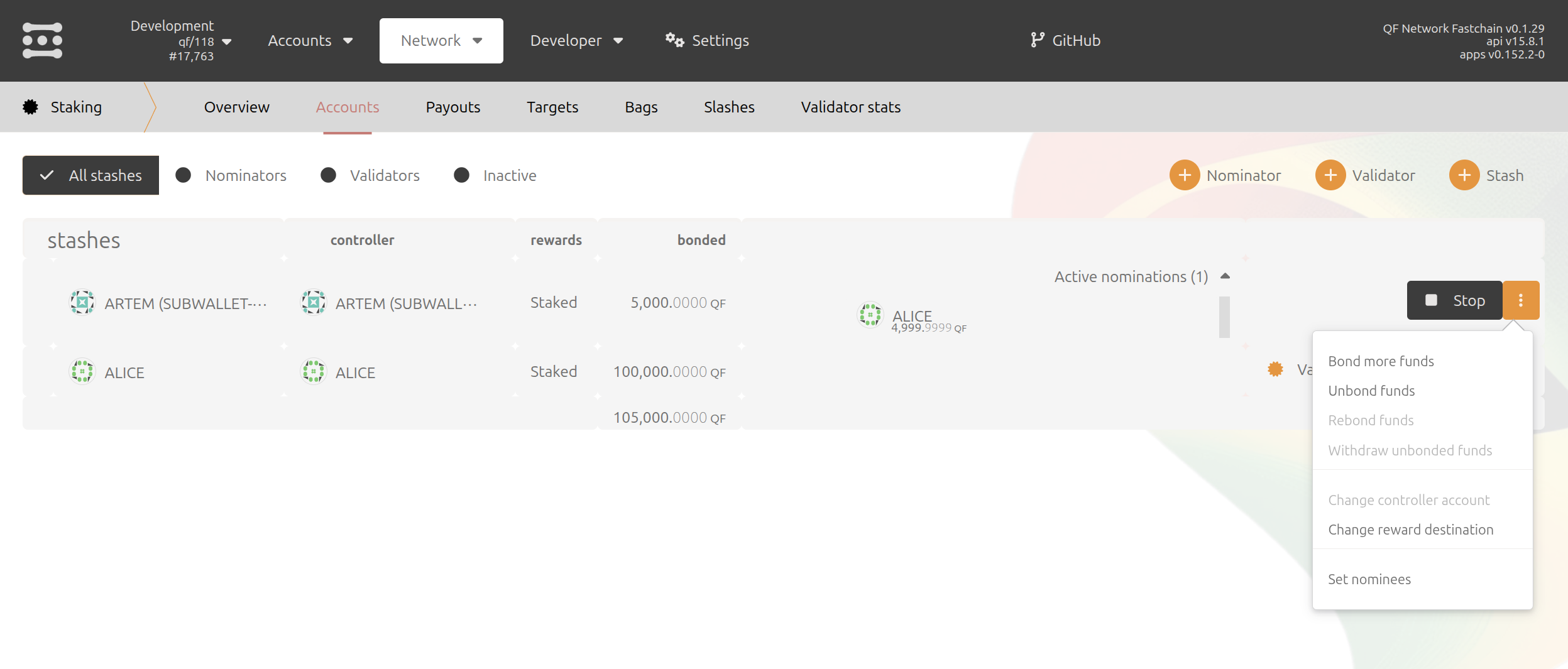Image resolution: width=1568 pixels, height=669 pixels.
Task: Select Set nominees menu entry
Action: coord(1369,579)
